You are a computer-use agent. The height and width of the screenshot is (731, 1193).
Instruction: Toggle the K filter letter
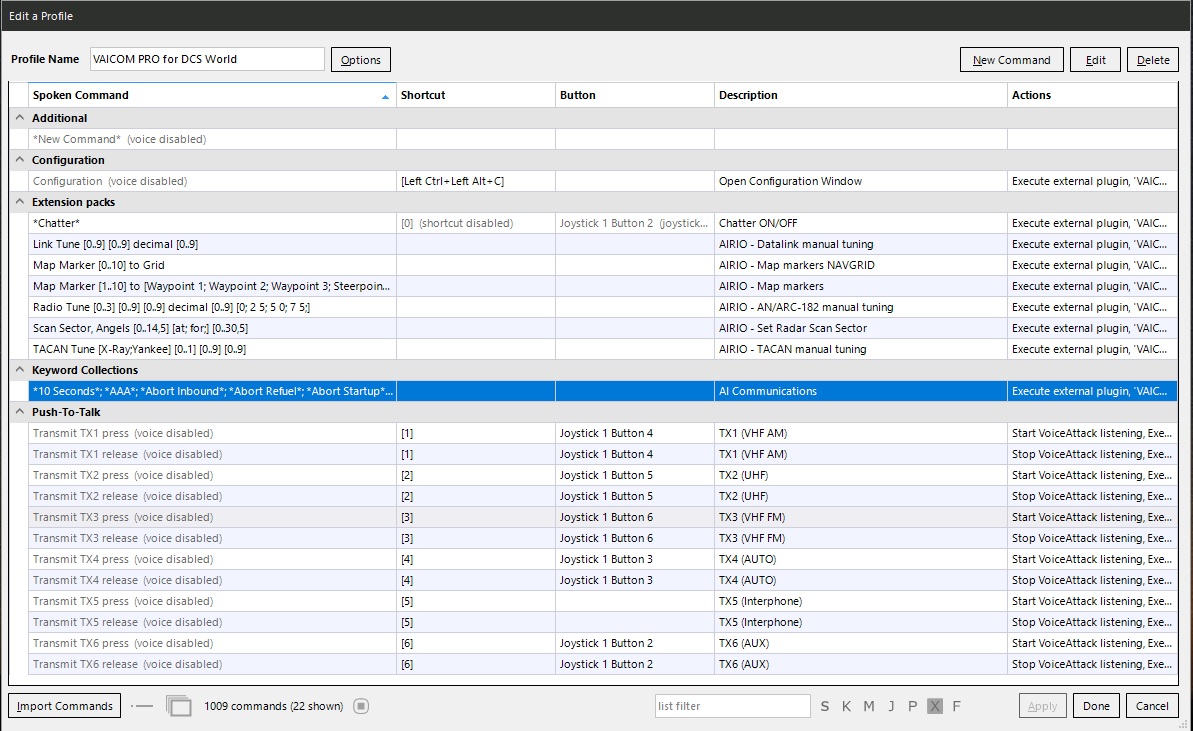point(846,706)
